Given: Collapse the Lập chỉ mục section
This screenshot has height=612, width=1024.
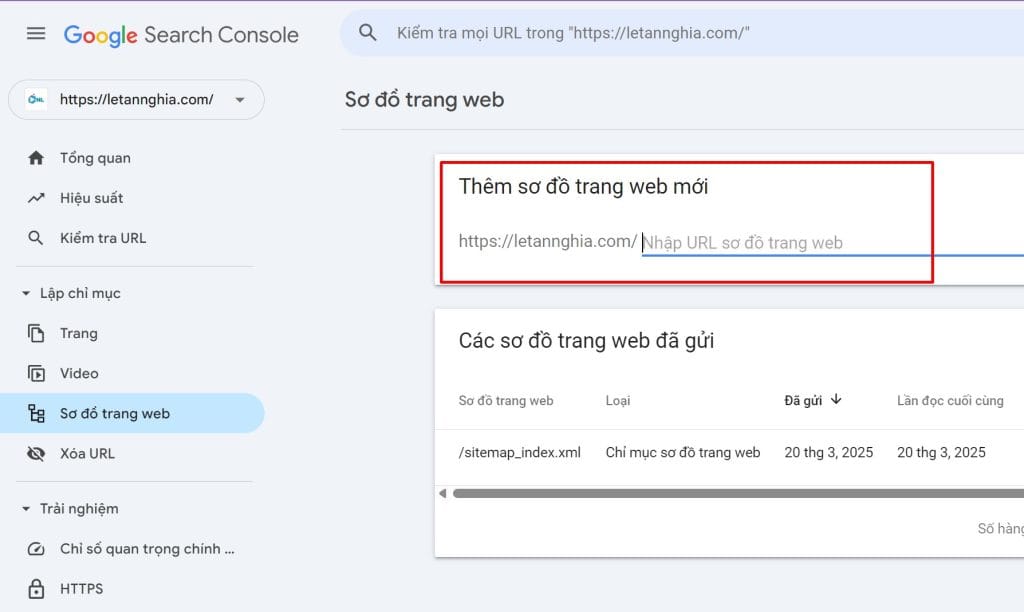Looking at the screenshot, I should pyautogui.click(x=26, y=293).
